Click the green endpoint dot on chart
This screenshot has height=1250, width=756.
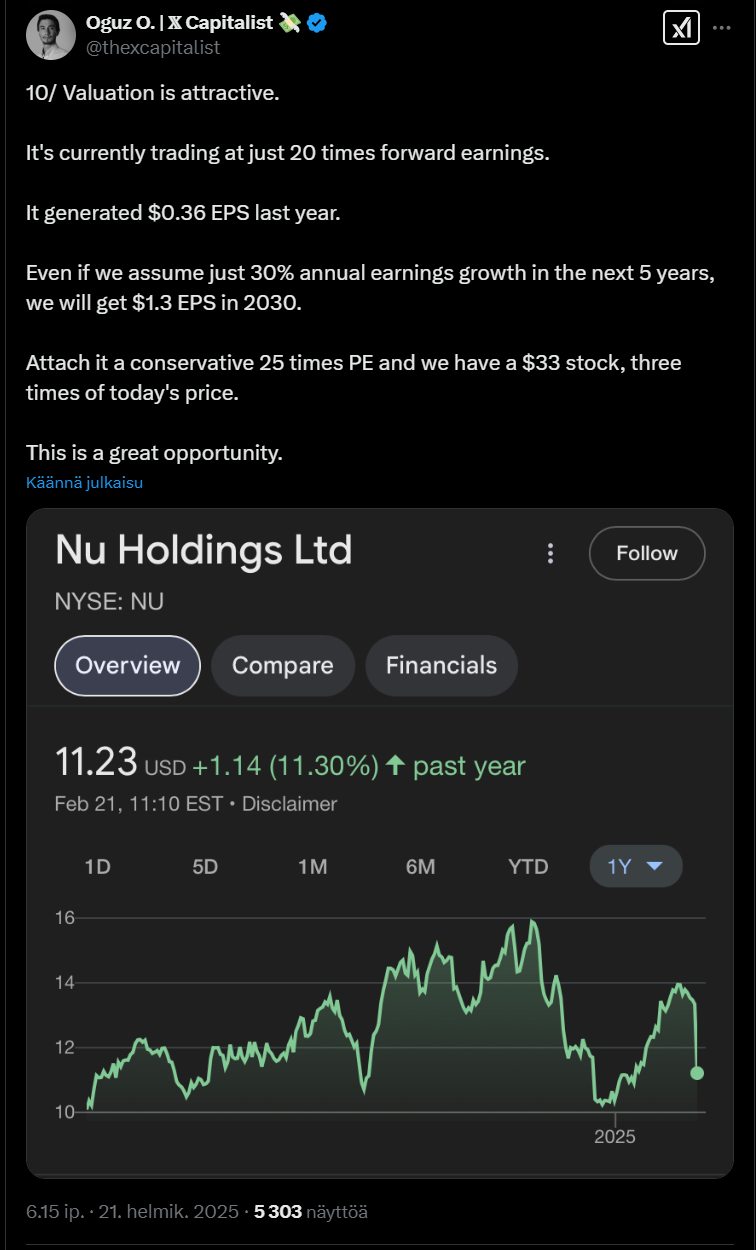point(697,1073)
